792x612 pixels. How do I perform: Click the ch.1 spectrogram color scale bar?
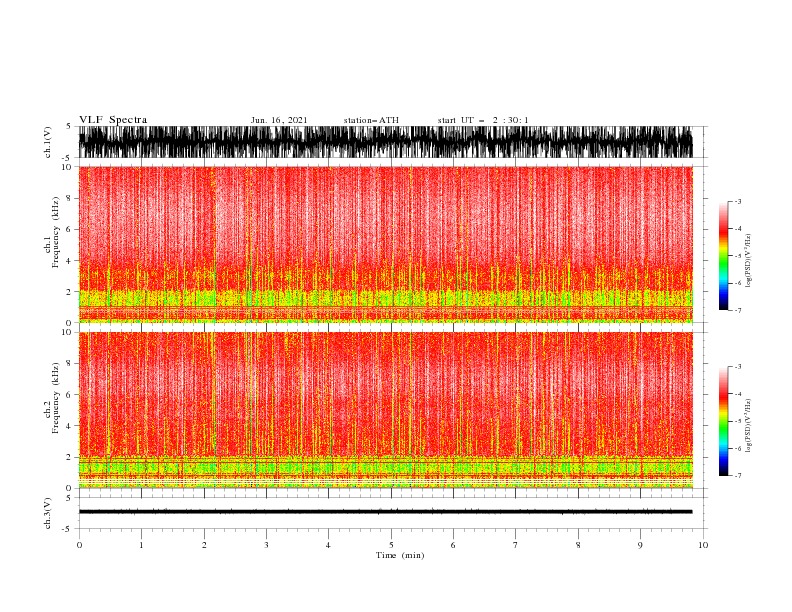coord(724,256)
